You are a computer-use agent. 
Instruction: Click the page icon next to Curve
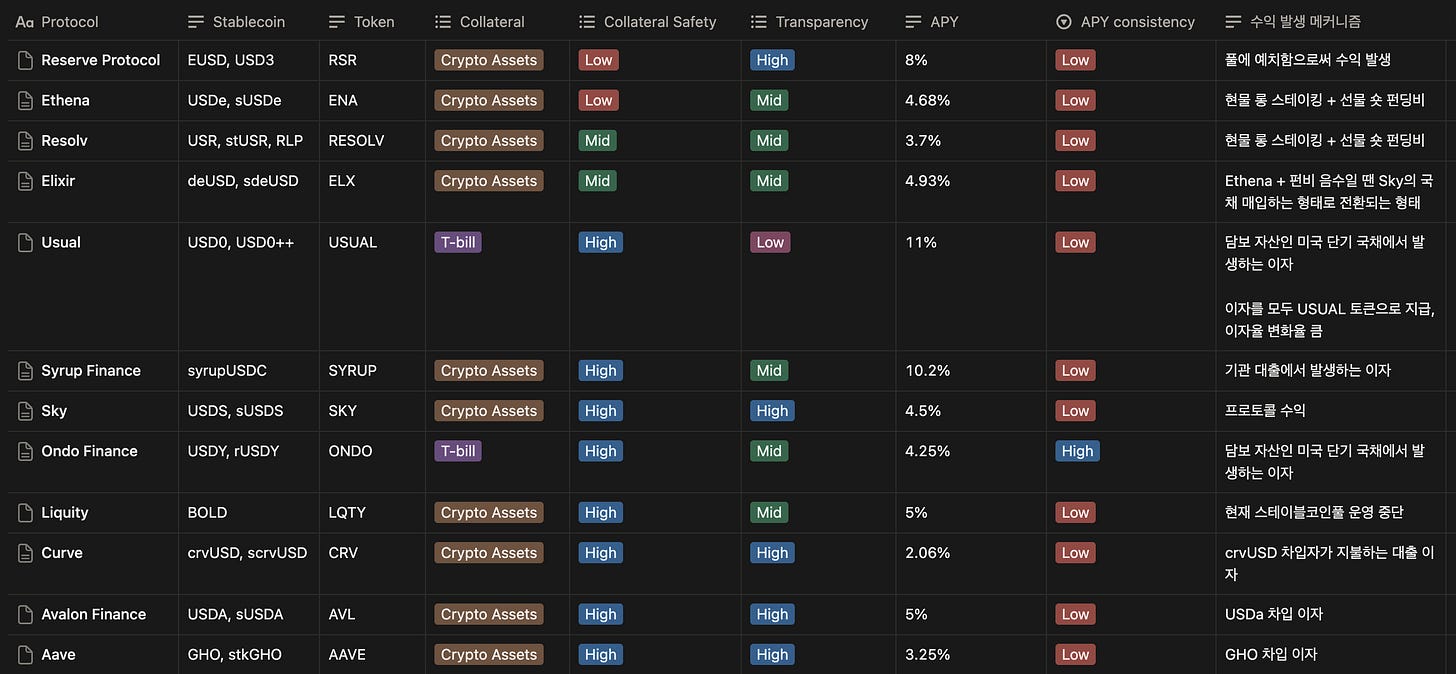coord(26,553)
